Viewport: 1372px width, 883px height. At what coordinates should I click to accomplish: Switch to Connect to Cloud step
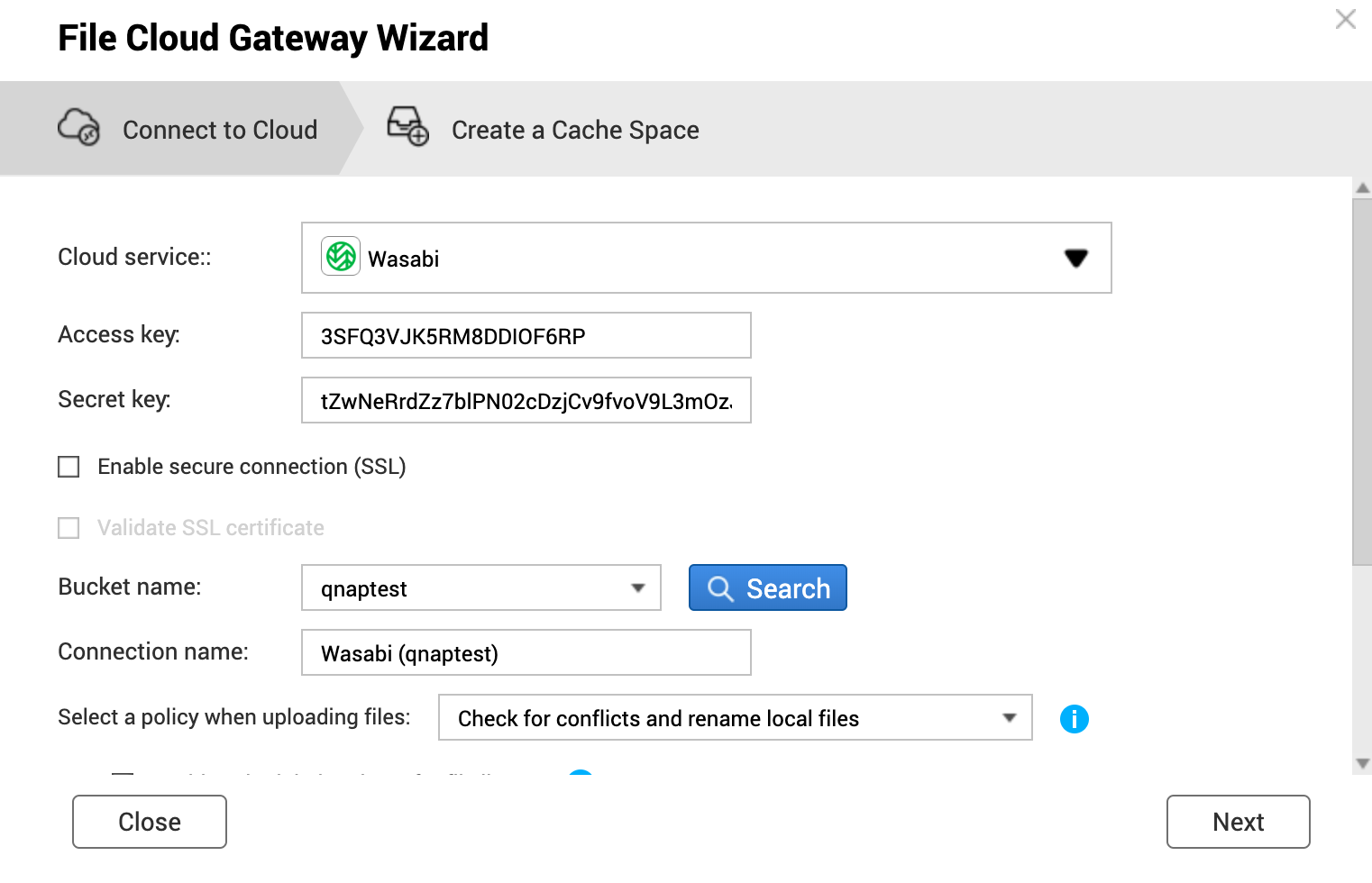coord(180,128)
